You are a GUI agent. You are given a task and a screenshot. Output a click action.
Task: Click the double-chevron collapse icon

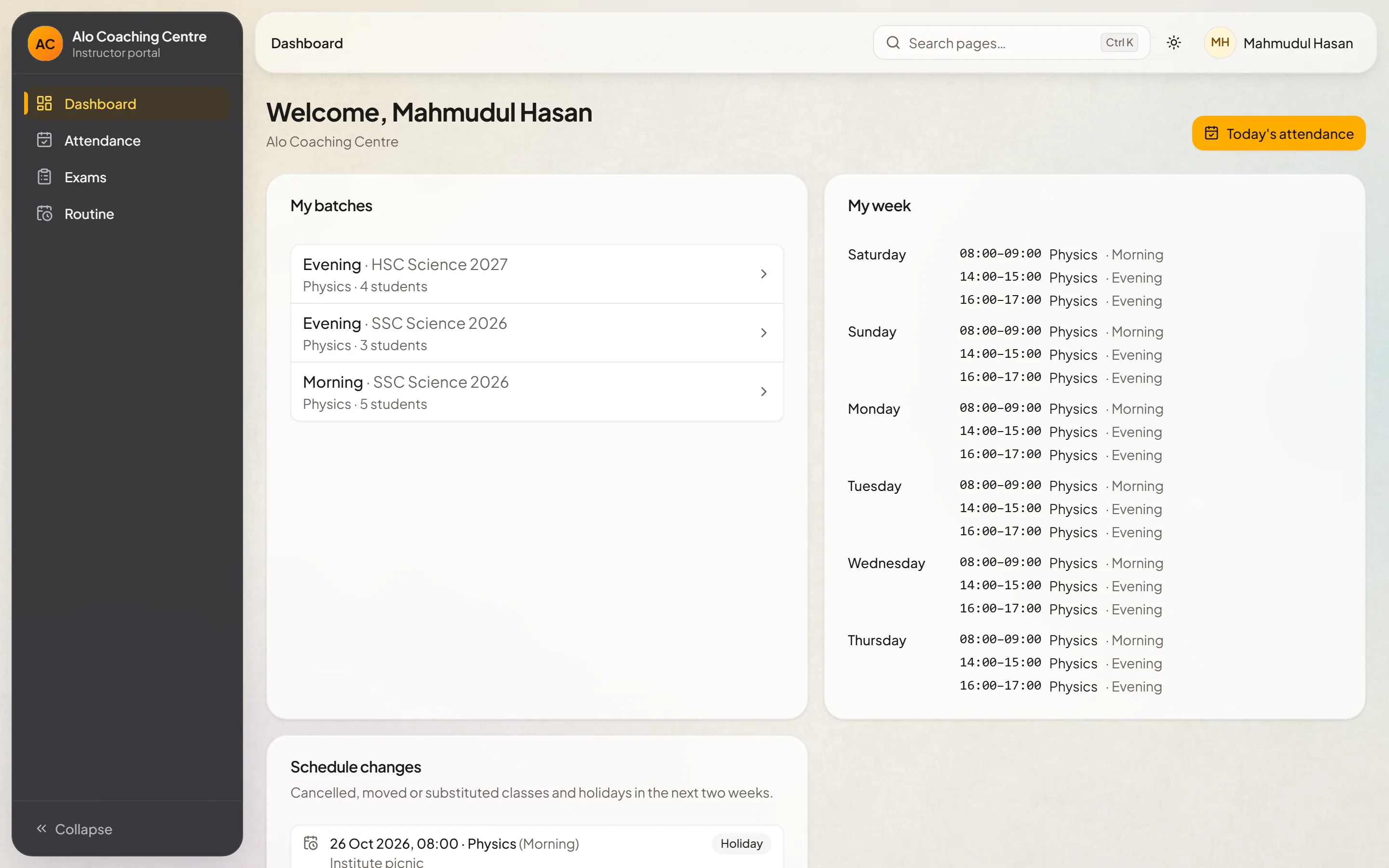pos(41,828)
